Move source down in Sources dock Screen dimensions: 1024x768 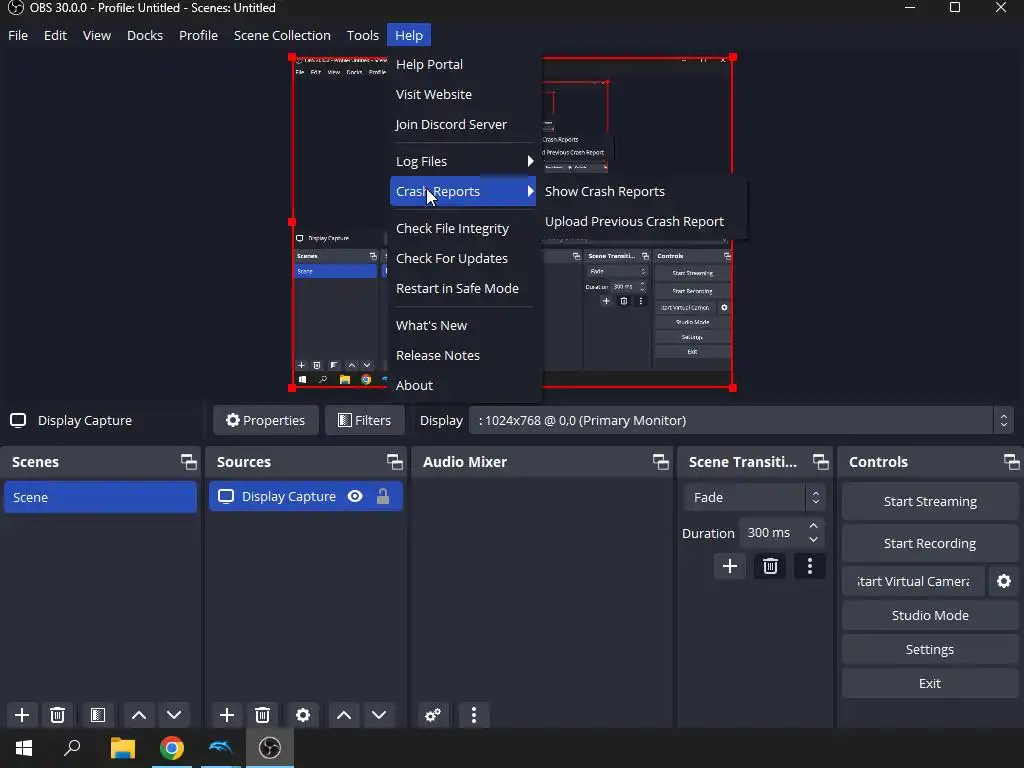[x=379, y=715]
